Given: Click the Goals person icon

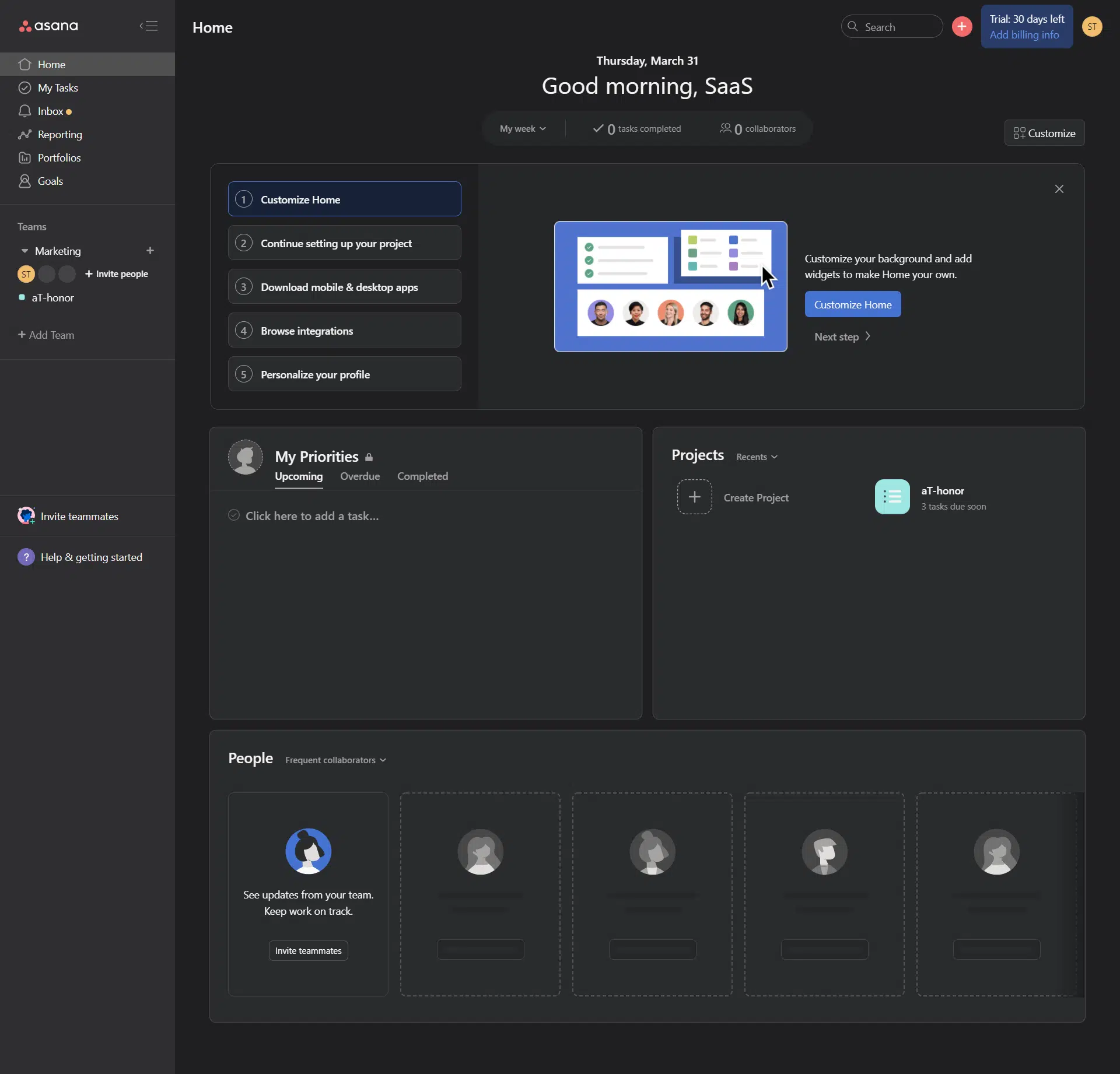Looking at the screenshot, I should [x=24, y=181].
